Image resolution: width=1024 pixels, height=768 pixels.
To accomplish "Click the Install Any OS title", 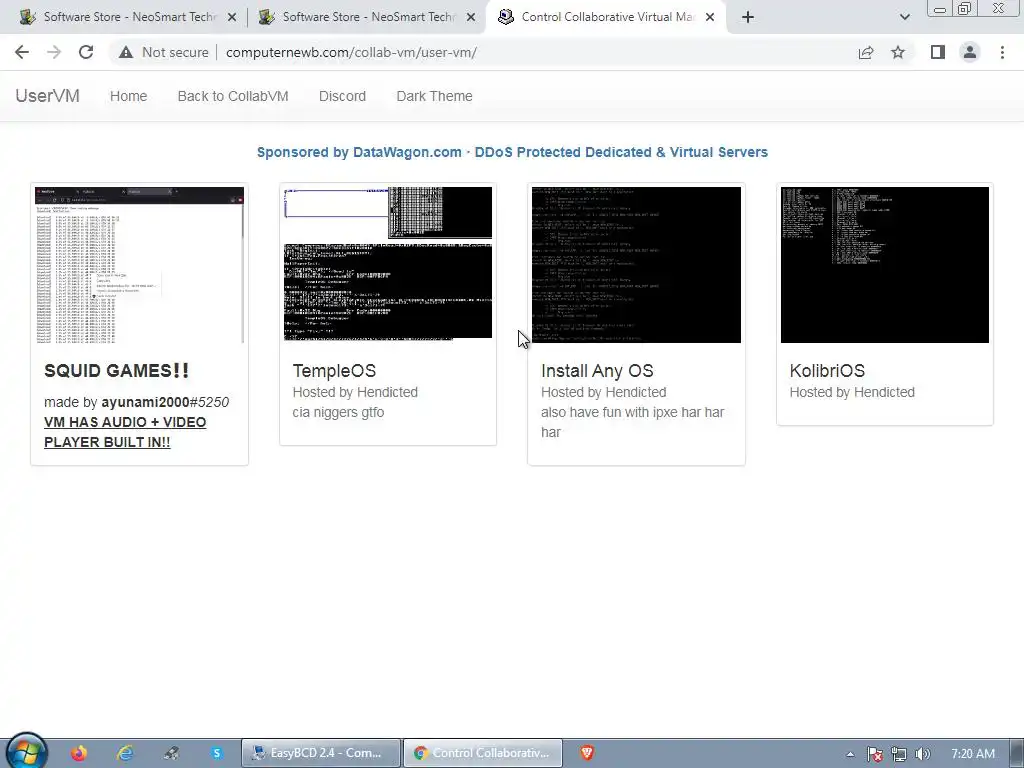I will pyautogui.click(x=597, y=371).
